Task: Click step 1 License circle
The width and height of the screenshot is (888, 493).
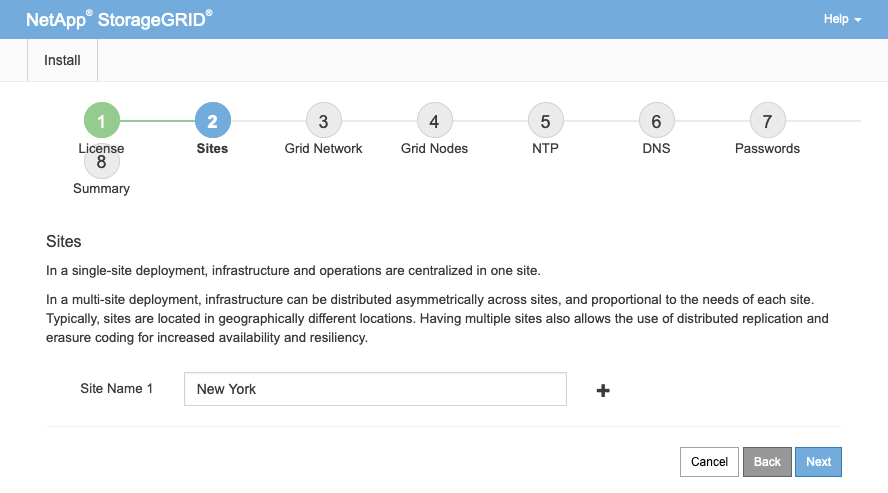Action: [x=101, y=120]
